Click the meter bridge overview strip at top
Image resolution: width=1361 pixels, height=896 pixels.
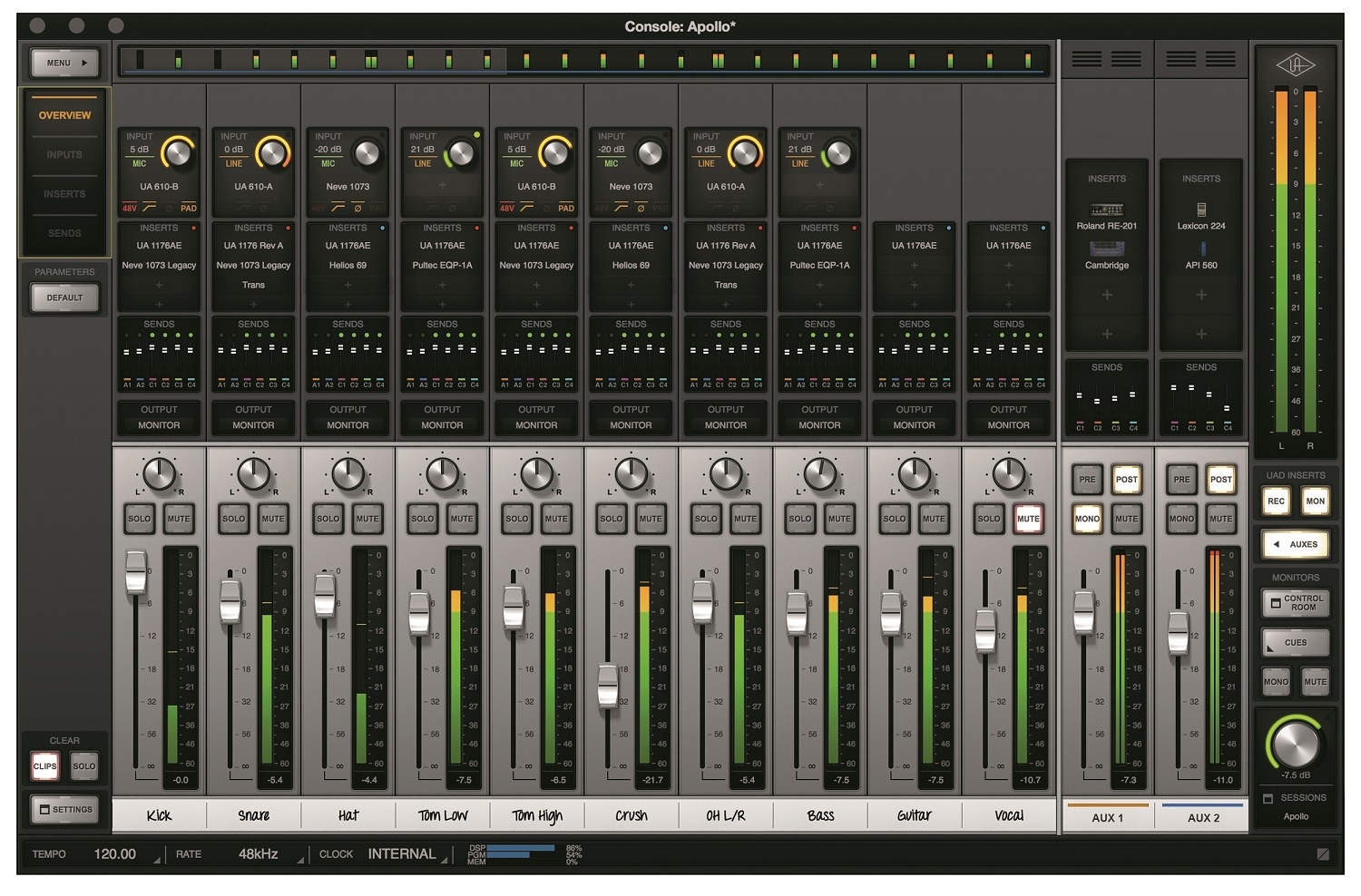click(584, 61)
